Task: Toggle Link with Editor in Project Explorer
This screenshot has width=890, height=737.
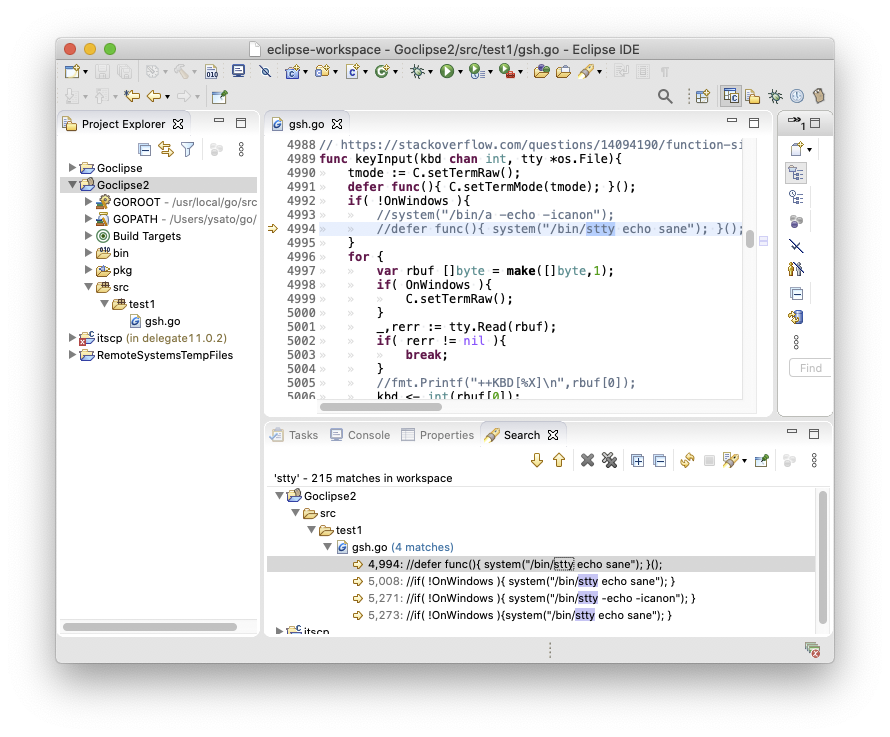Action: [166, 149]
